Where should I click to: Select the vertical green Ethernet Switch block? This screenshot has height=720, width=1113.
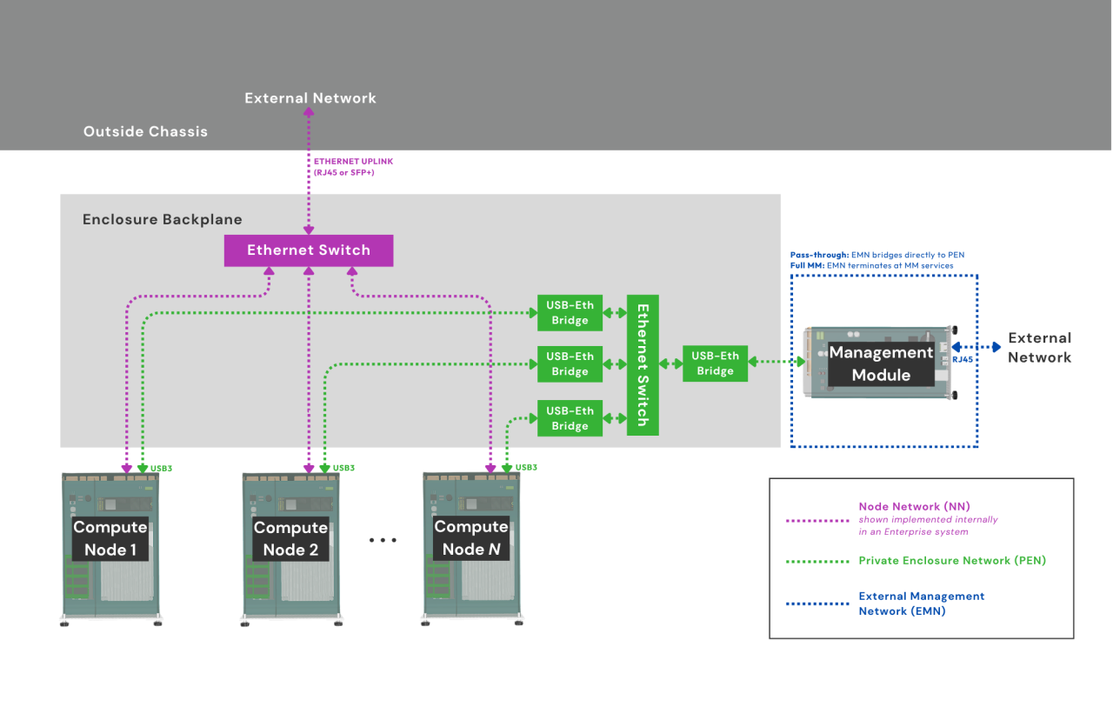click(642, 365)
